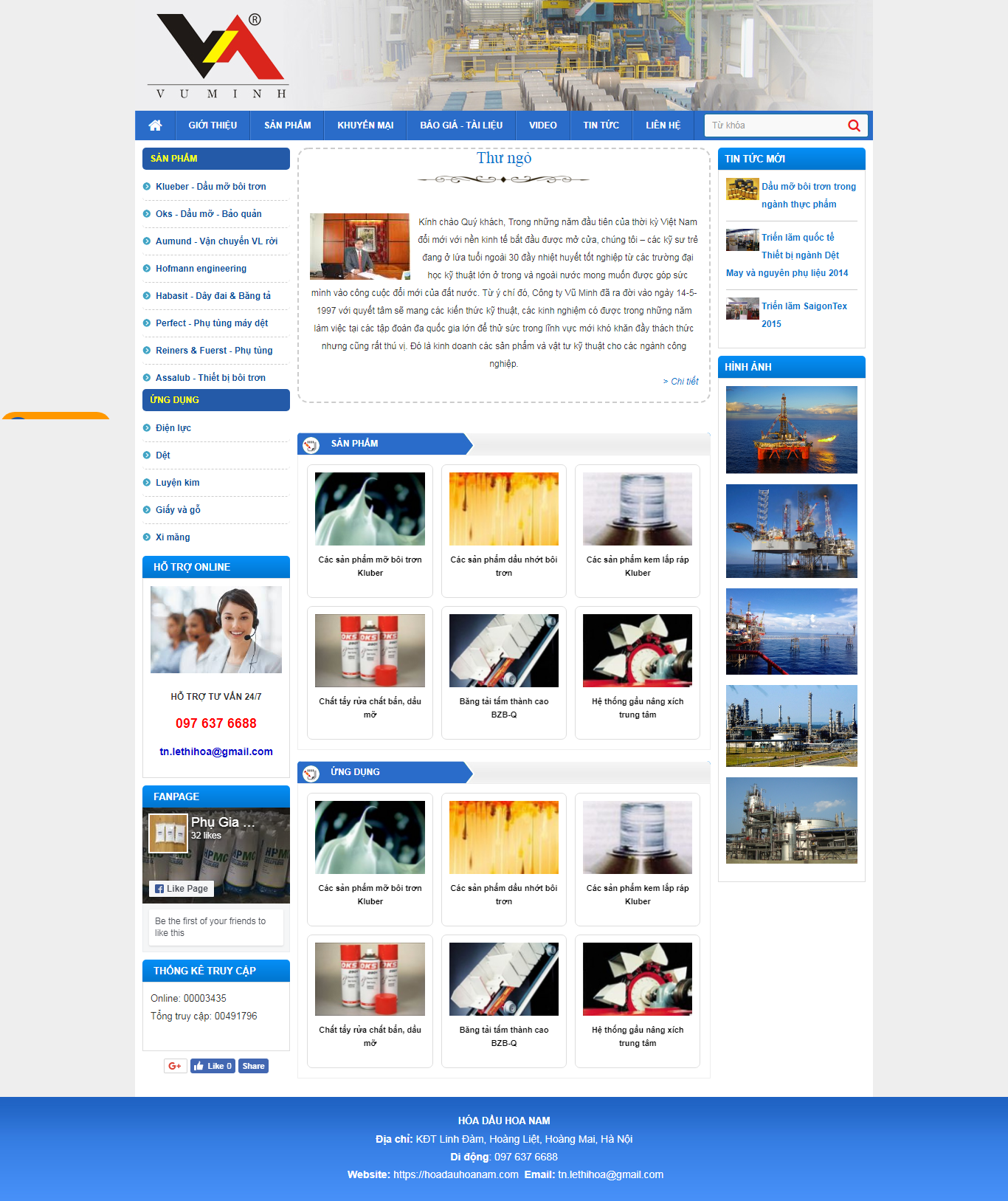Open the Tin Tức menu item
This screenshot has width=1008, height=1201.
[x=601, y=125]
